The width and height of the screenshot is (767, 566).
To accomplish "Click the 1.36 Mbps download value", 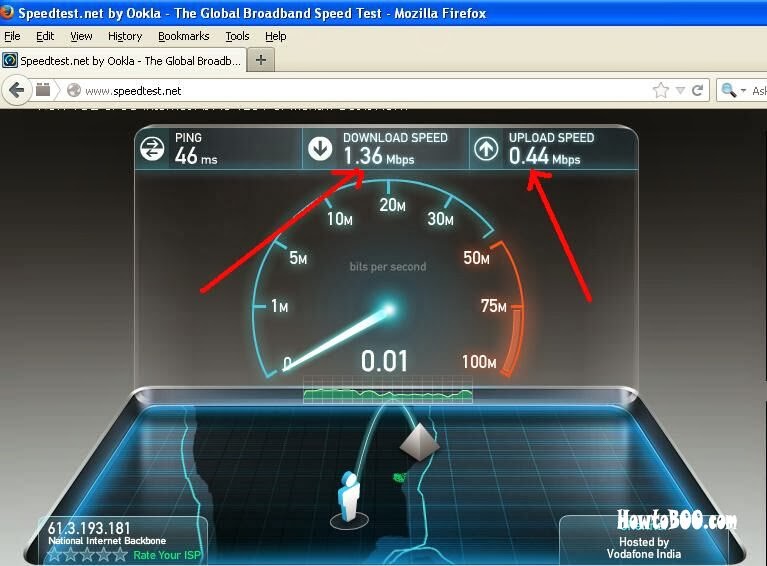I will (379, 157).
